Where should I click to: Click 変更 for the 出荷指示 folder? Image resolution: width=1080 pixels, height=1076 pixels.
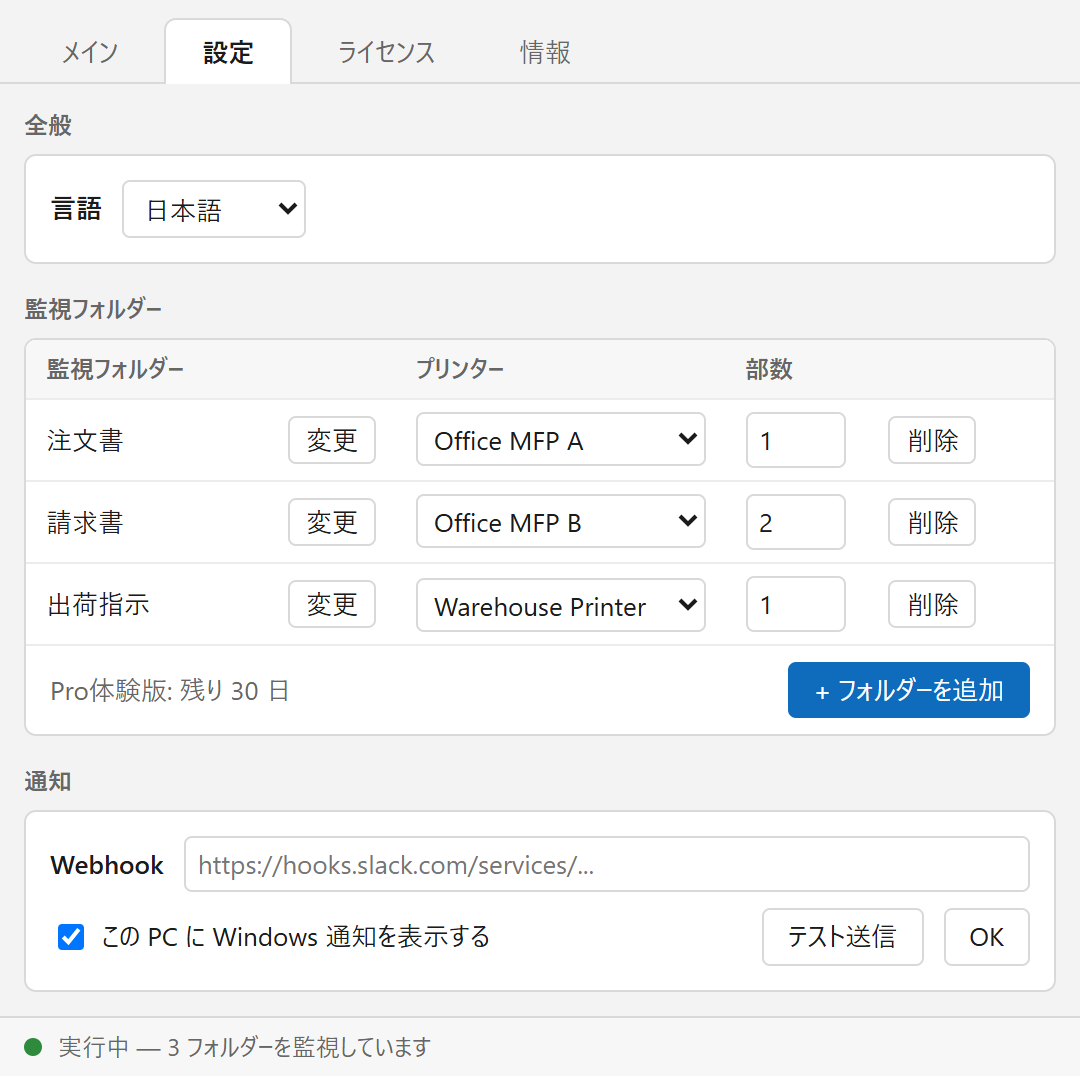pyautogui.click(x=332, y=604)
